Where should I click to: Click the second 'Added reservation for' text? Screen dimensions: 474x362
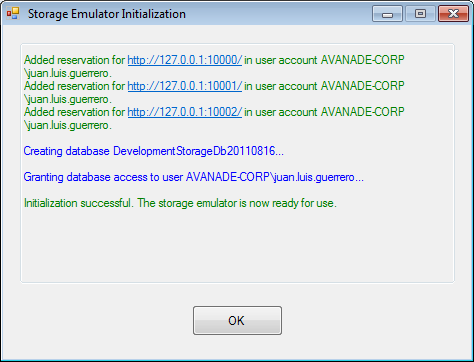coord(75,86)
